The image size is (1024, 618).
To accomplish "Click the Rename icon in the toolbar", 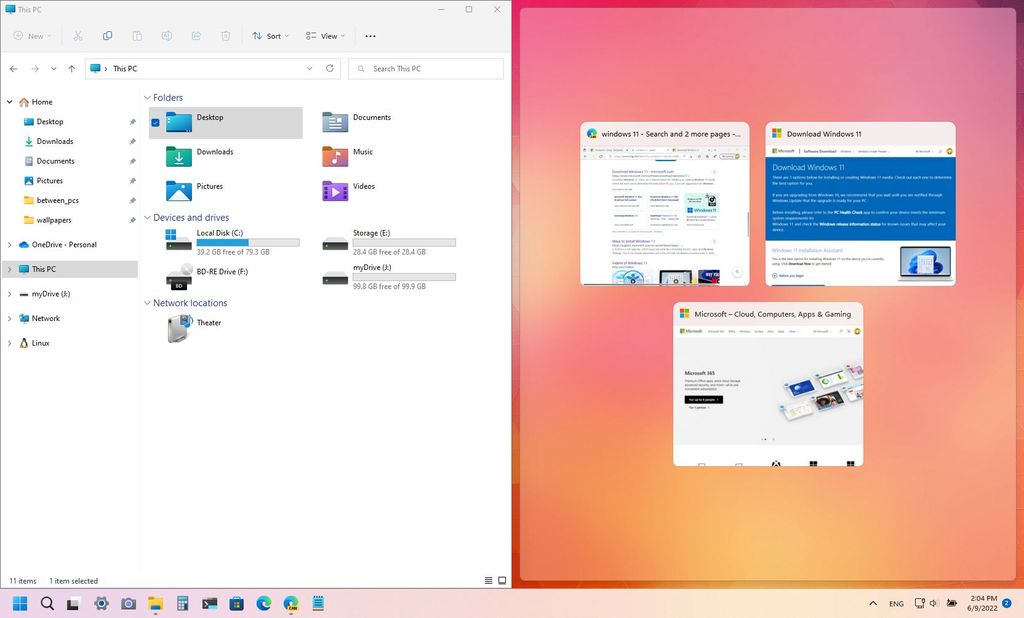I will pos(166,35).
